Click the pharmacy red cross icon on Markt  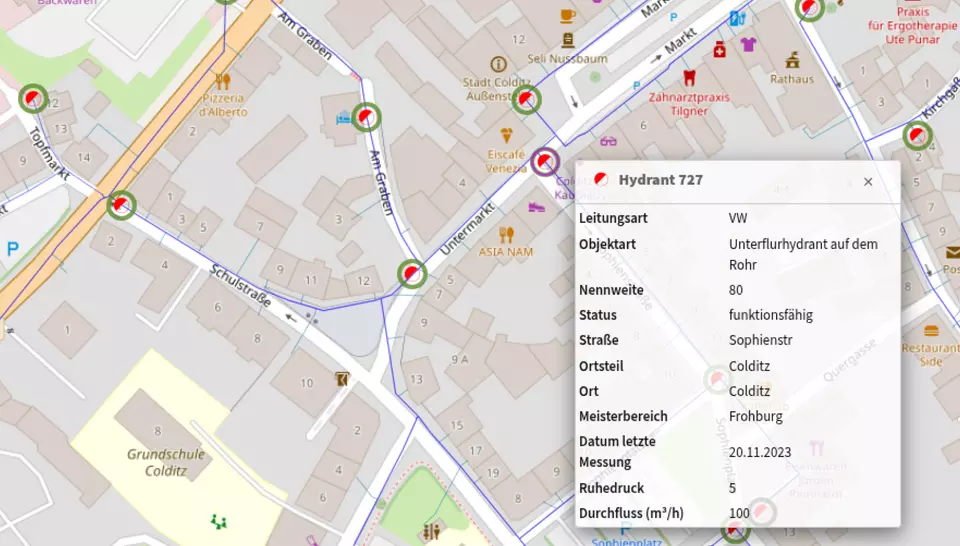[x=719, y=50]
